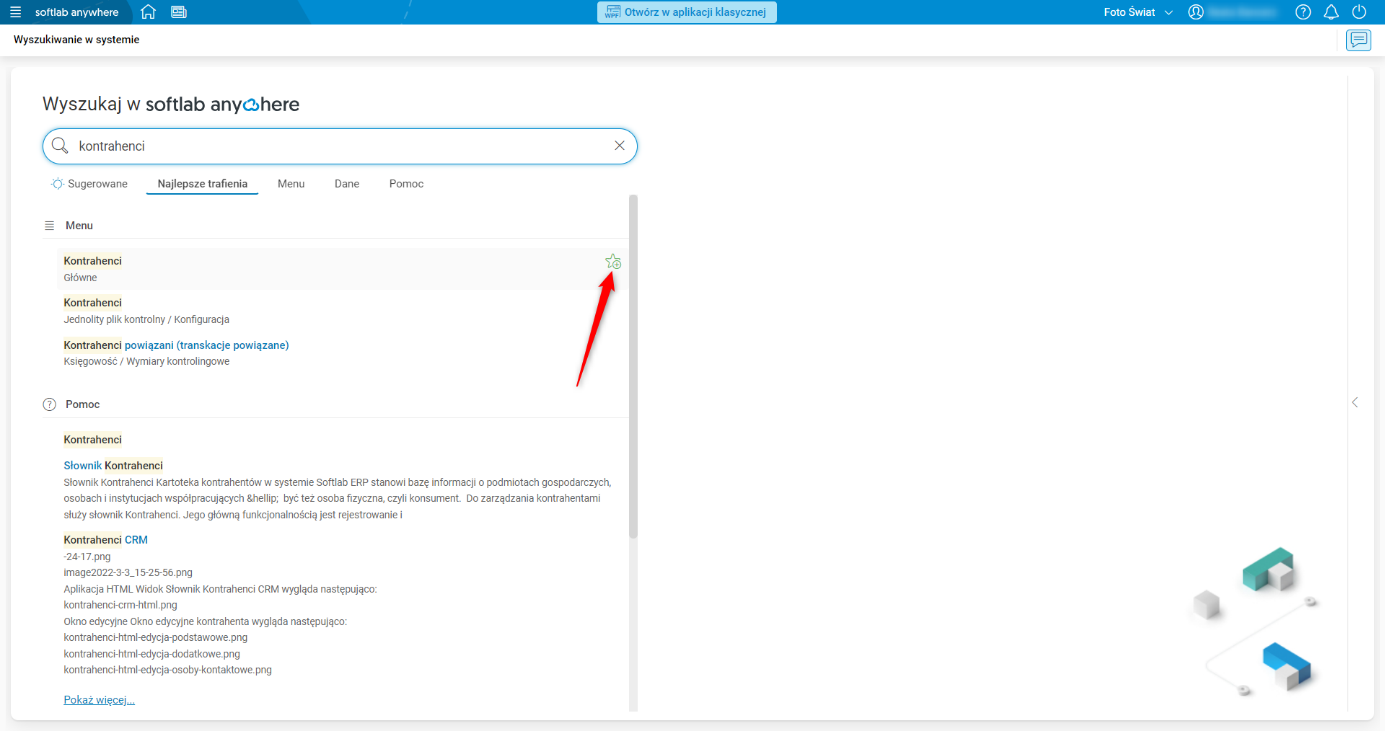Click the Pomoc section heading
Image resolution: width=1385 pixels, height=731 pixels.
click(83, 405)
